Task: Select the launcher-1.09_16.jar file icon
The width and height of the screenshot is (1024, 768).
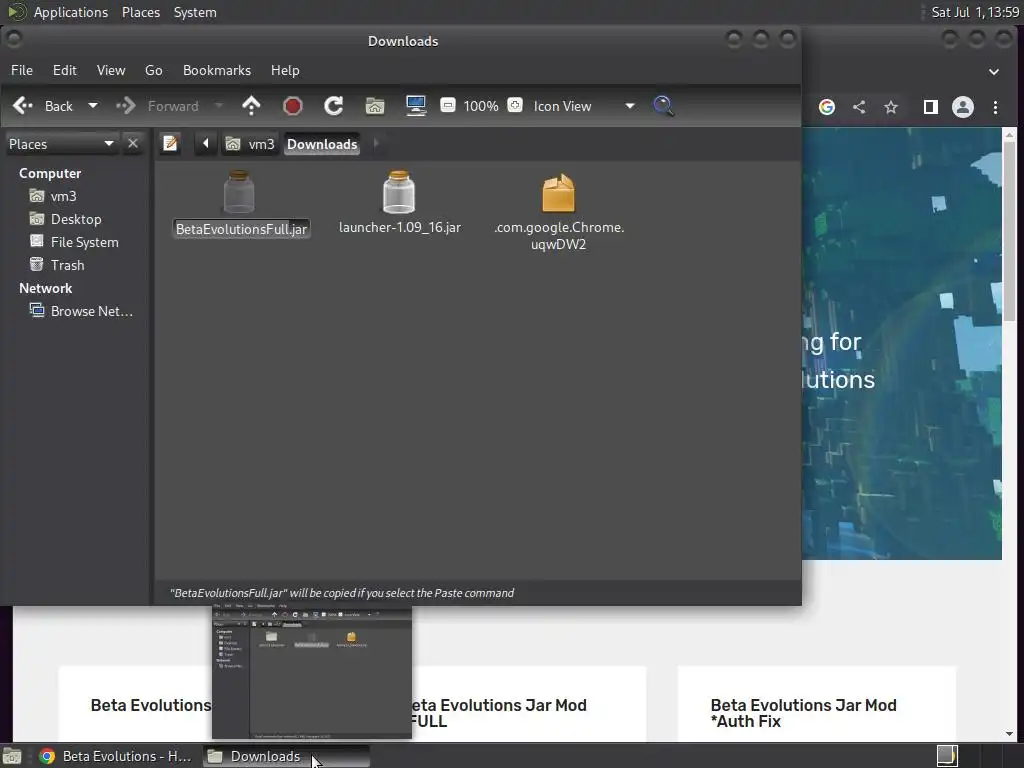Action: point(399,192)
